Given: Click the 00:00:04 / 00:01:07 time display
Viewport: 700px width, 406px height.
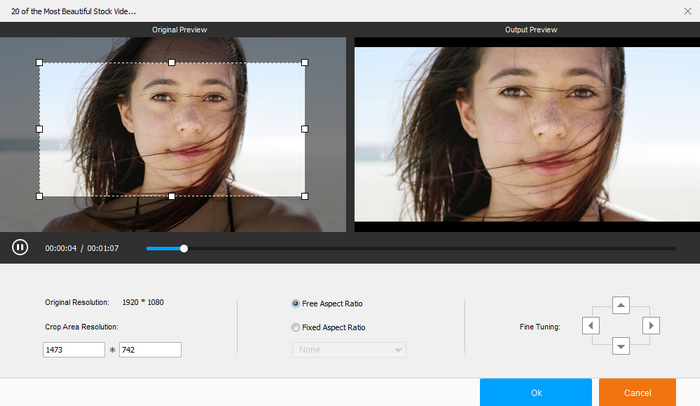Looking at the screenshot, I should [82, 248].
